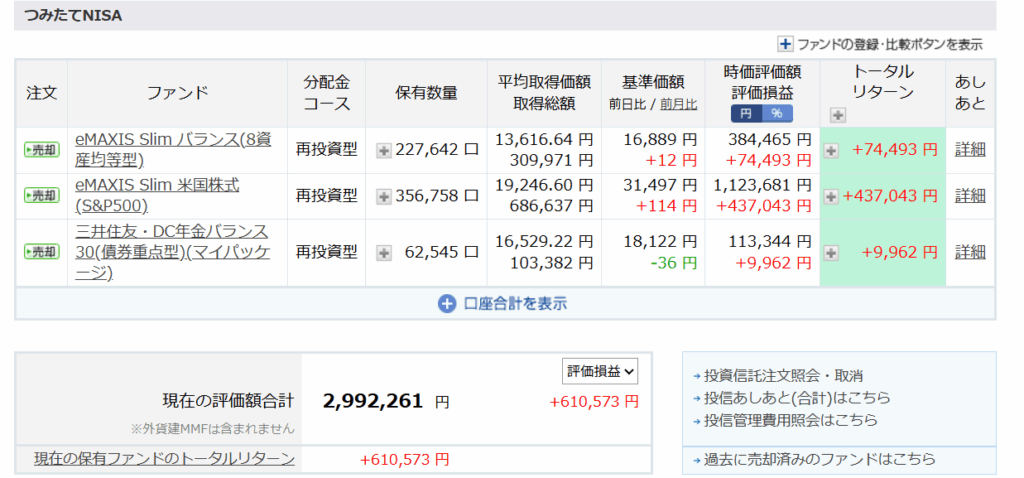Expand plus icon under トータルリターン header

coord(838,116)
